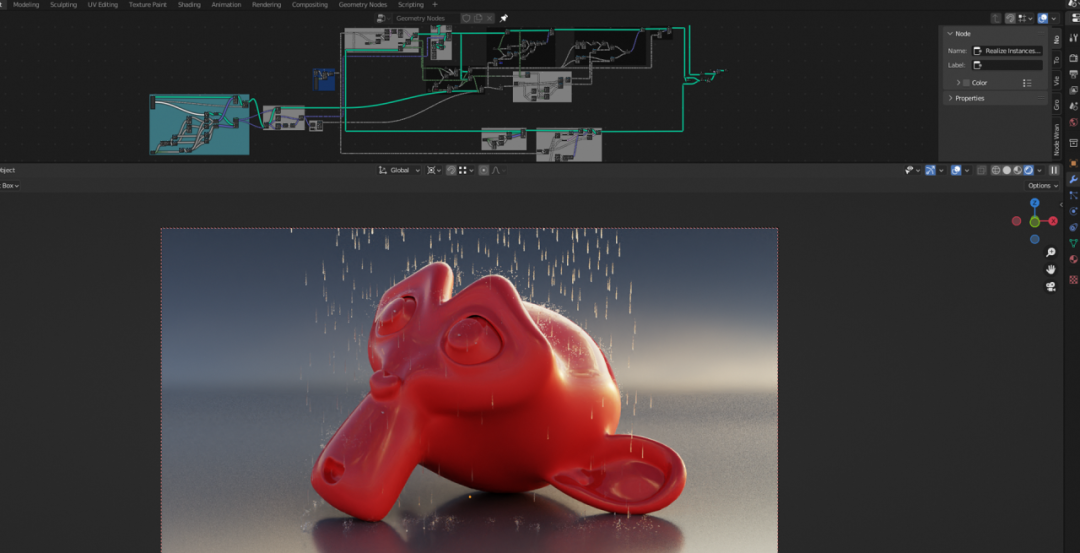1080x553 pixels.
Task: Select the small blue node frame
Action: point(324,79)
